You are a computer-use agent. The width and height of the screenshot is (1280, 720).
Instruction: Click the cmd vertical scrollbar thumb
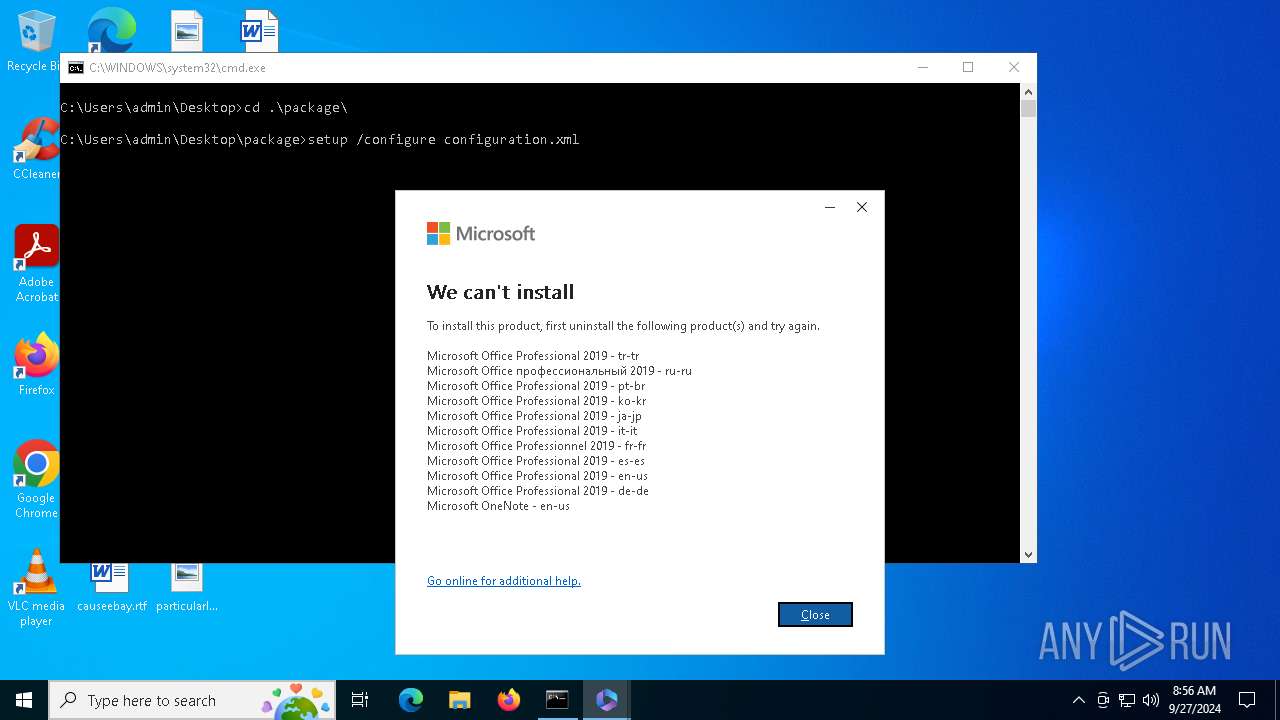click(x=1028, y=108)
